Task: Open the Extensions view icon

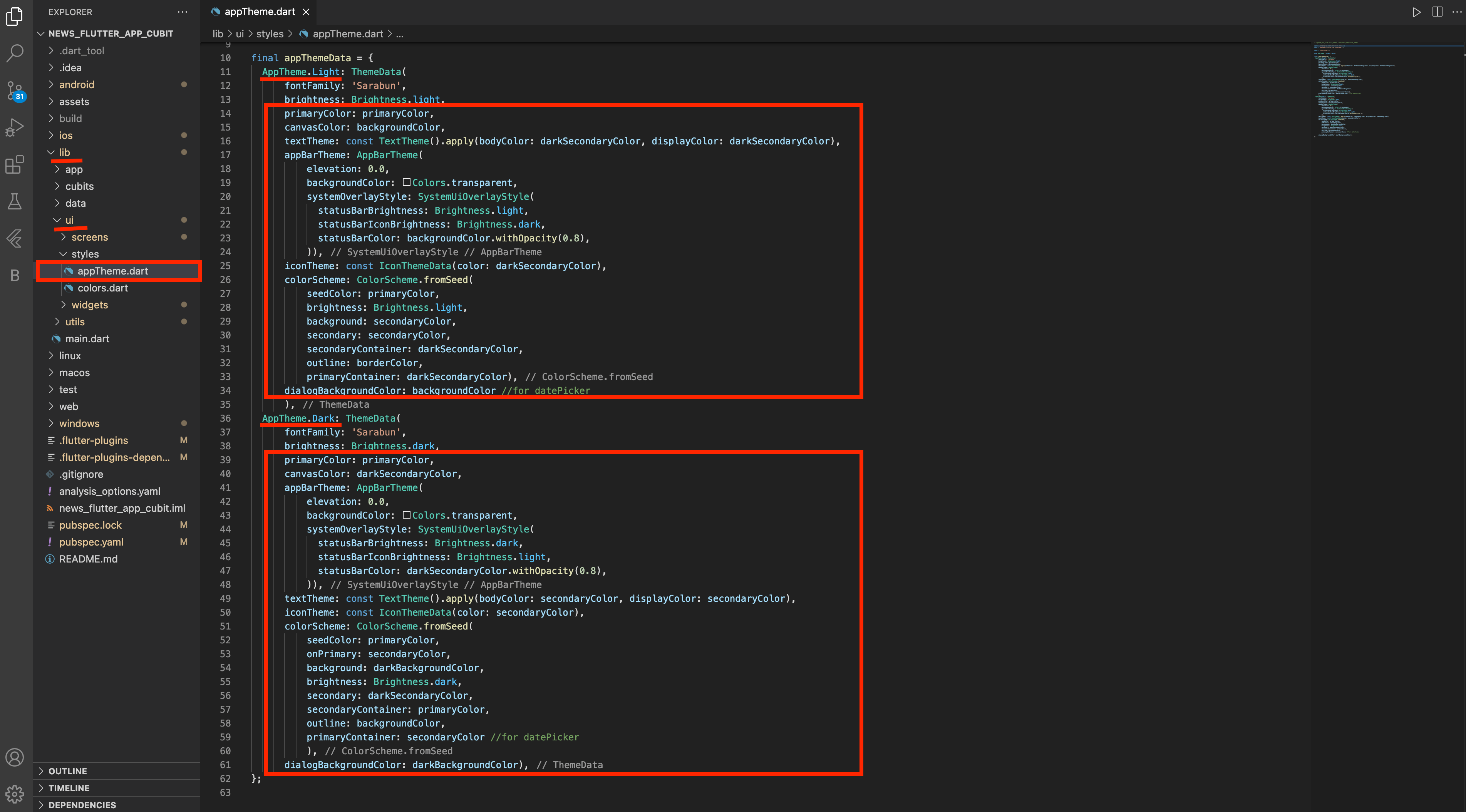Action: [x=15, y=164]
